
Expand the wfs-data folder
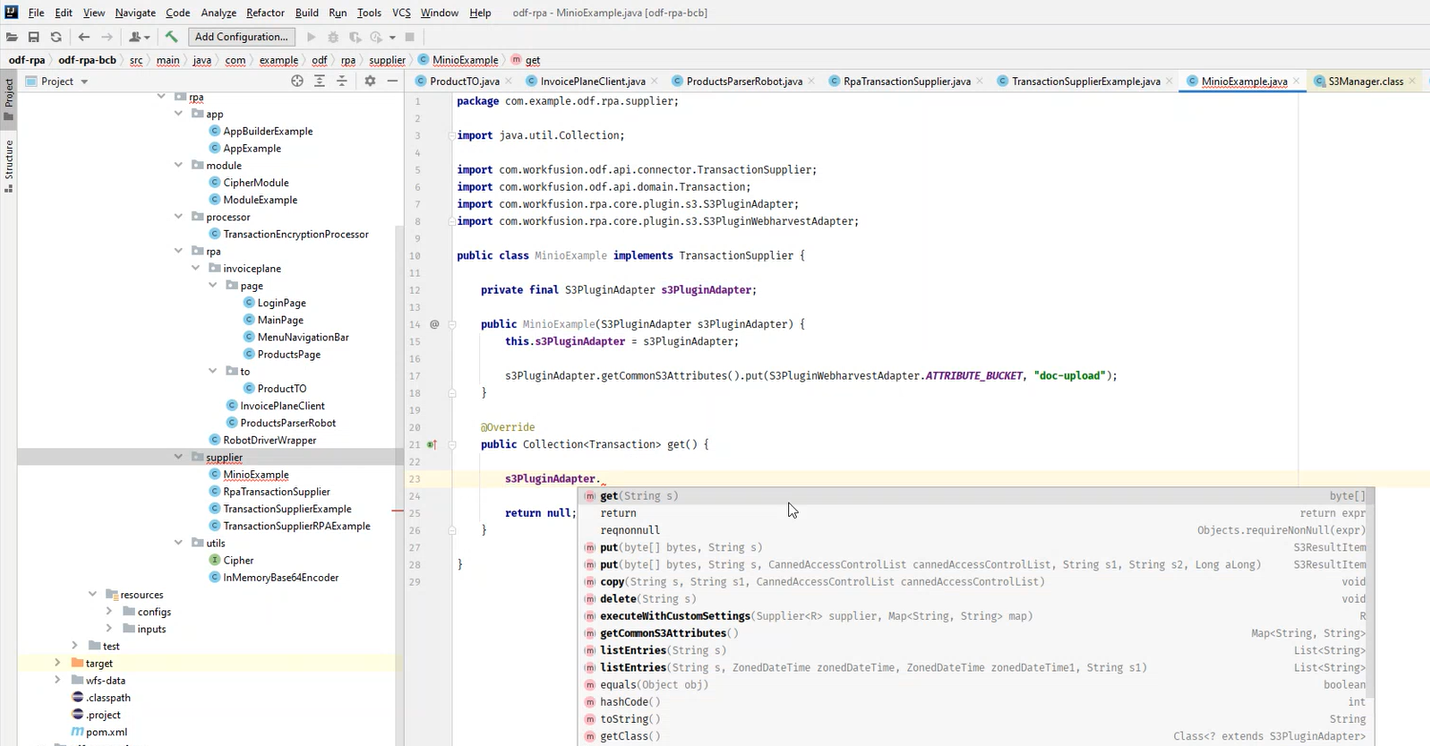(x=57, y=680)
